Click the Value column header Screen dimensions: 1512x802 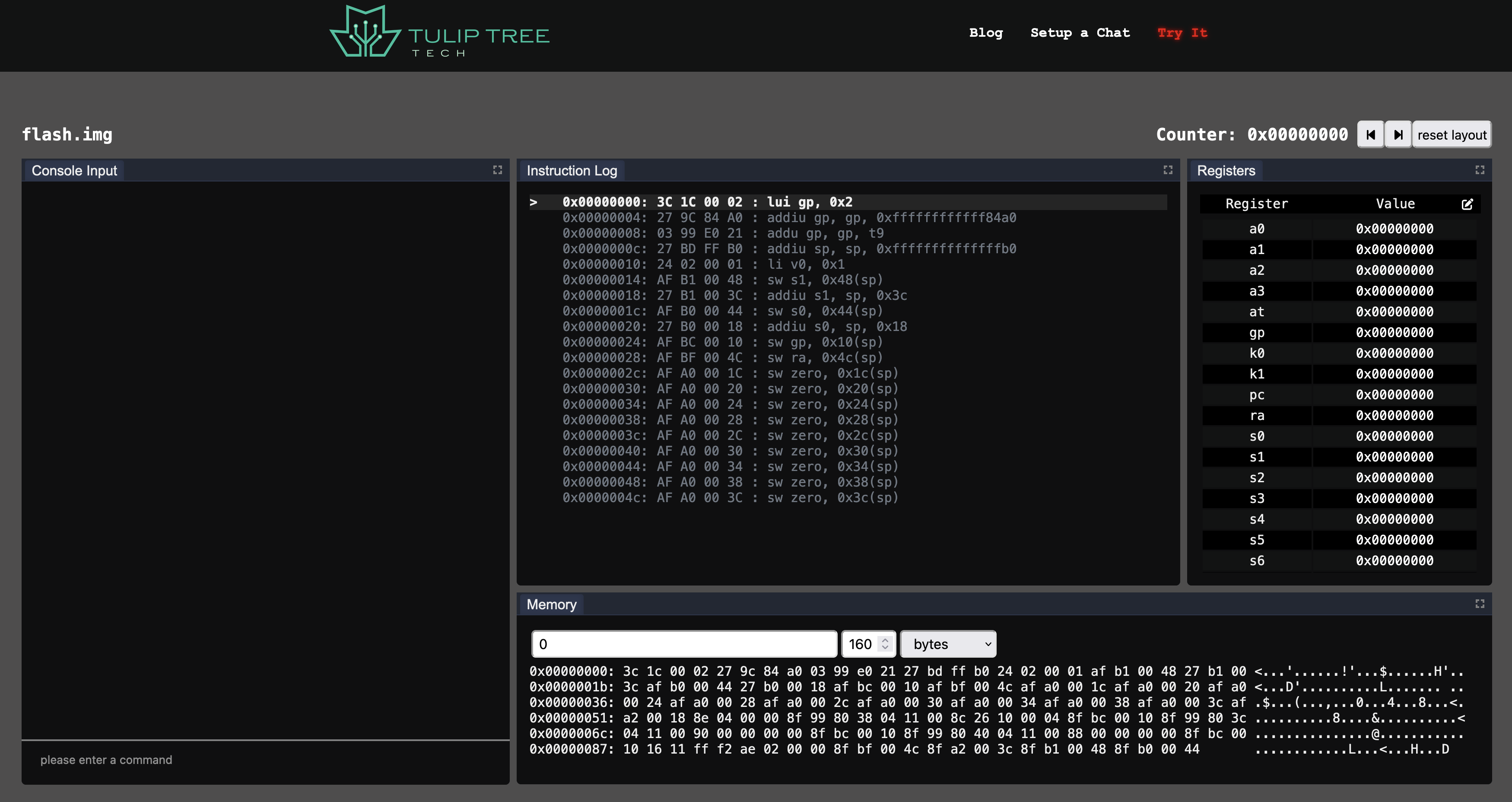point(1395,204)
